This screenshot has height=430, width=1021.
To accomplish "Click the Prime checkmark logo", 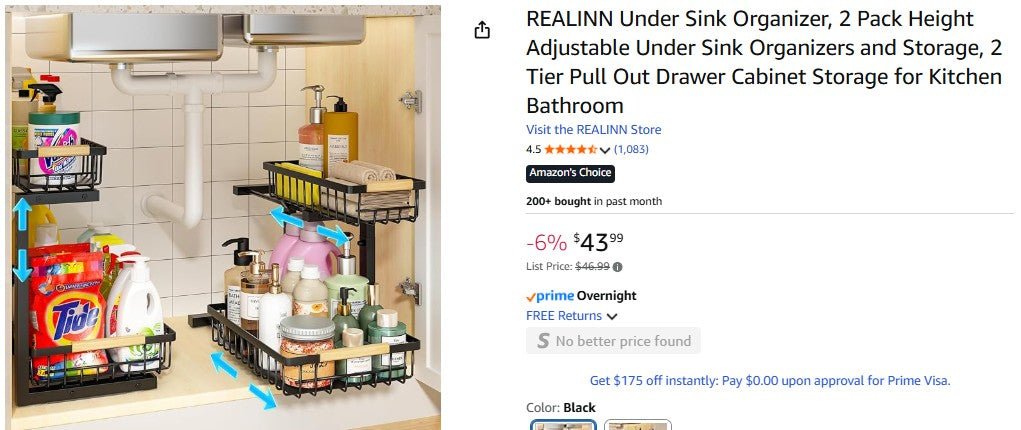I will [550, 296].
